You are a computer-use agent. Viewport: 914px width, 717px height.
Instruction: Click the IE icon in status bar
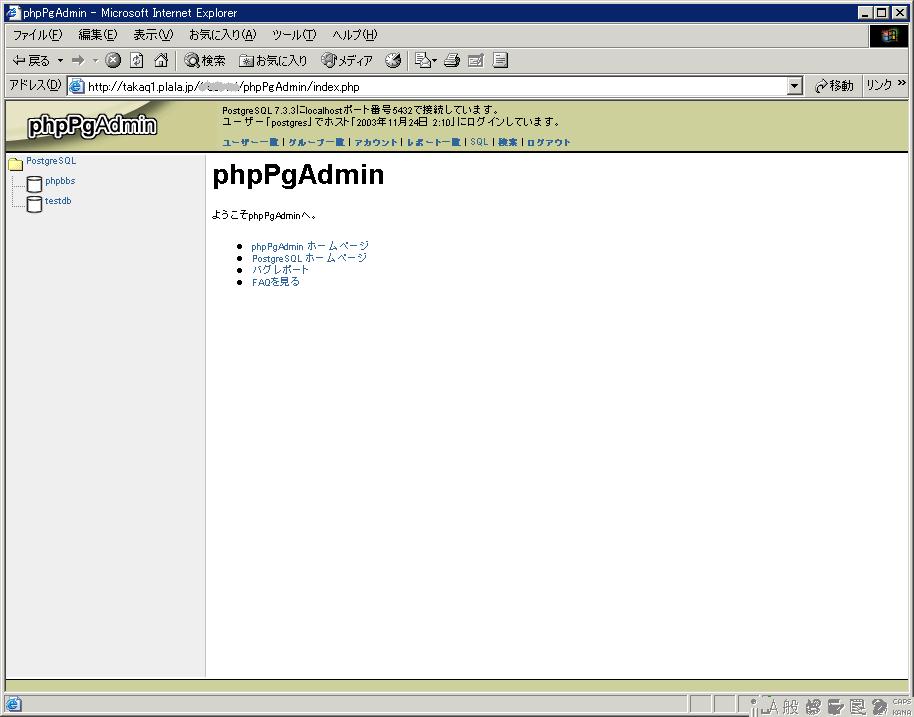(13, 704)
